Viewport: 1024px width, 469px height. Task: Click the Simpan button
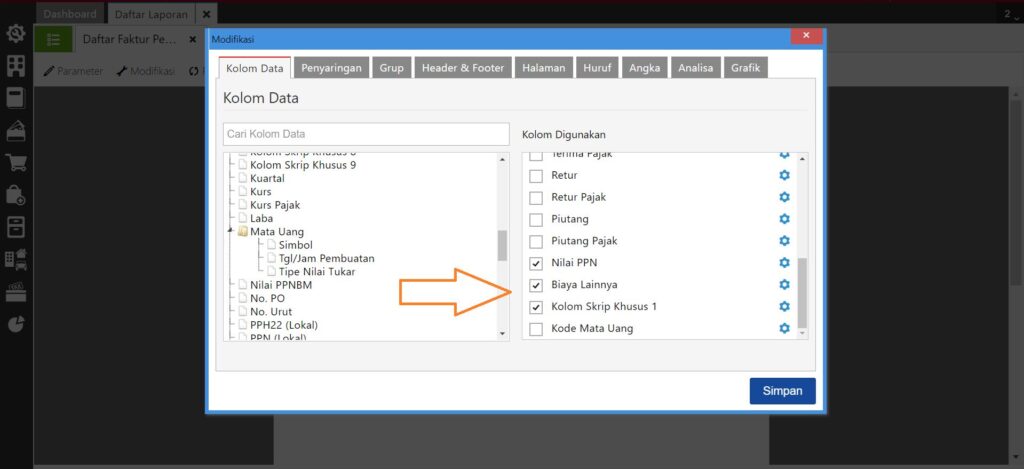click(782, 391)
